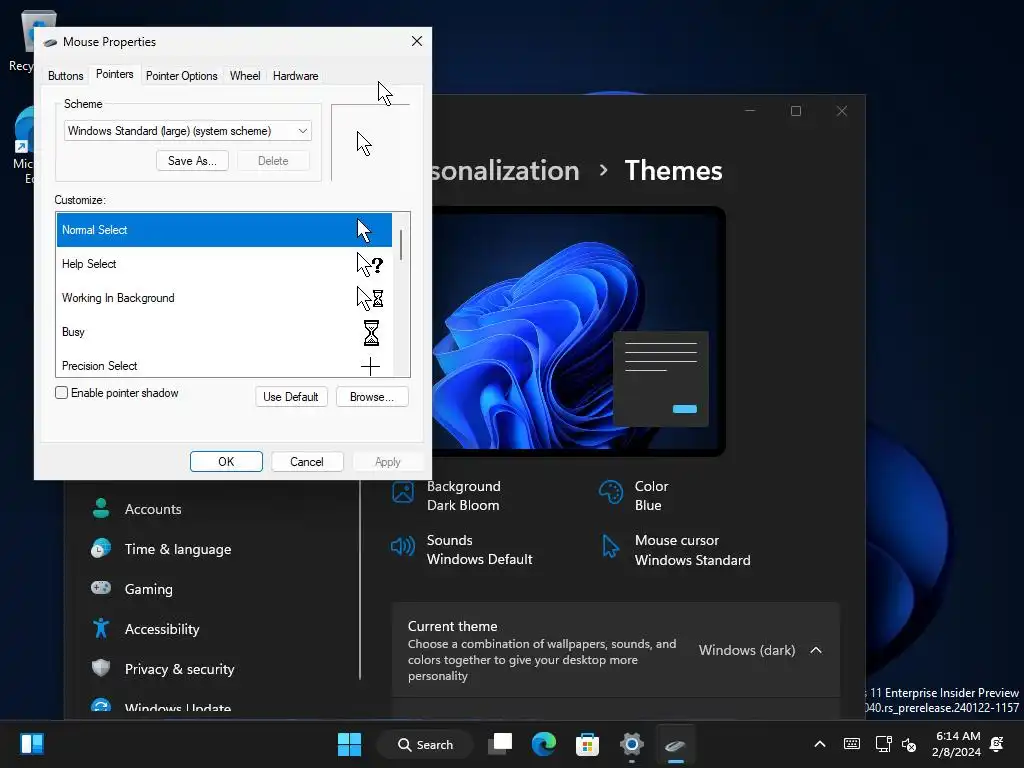Open Task View from taskbar
Viewport: 1024px width, 768px height.
[500, 744]
